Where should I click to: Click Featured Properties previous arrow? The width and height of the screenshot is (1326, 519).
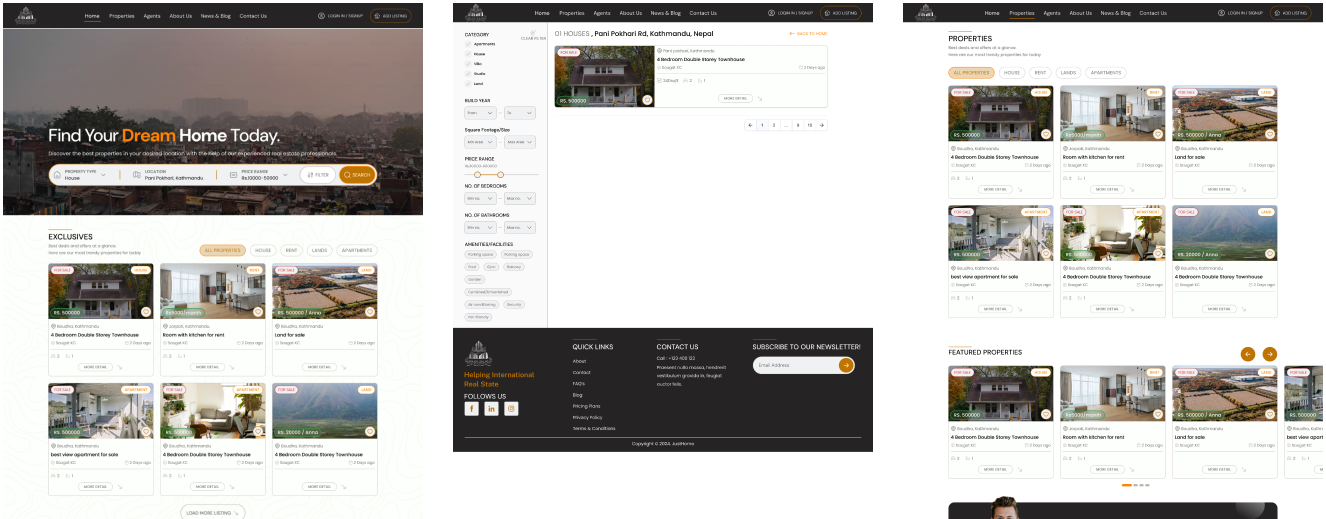tap(1247, 354)
